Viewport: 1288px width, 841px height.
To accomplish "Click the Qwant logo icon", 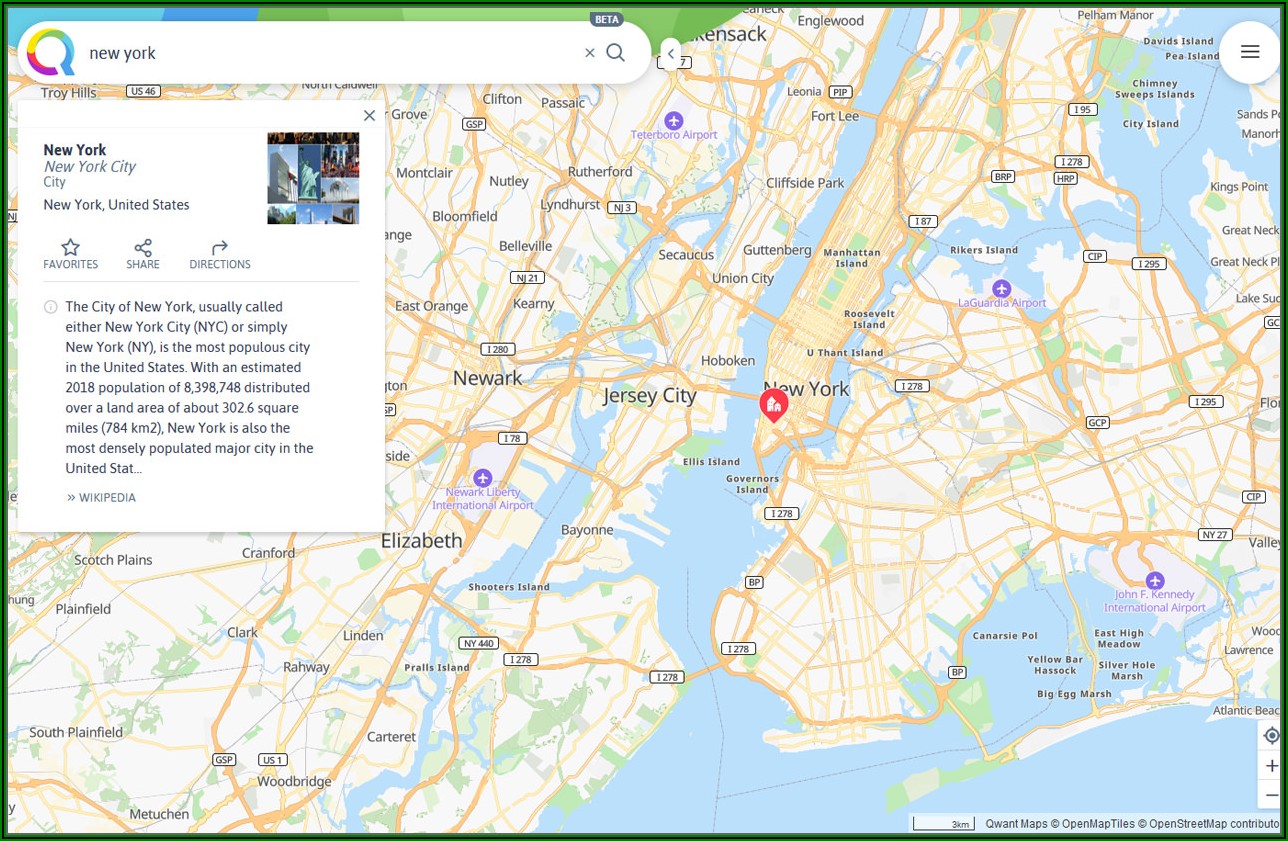I will point(50,52).
